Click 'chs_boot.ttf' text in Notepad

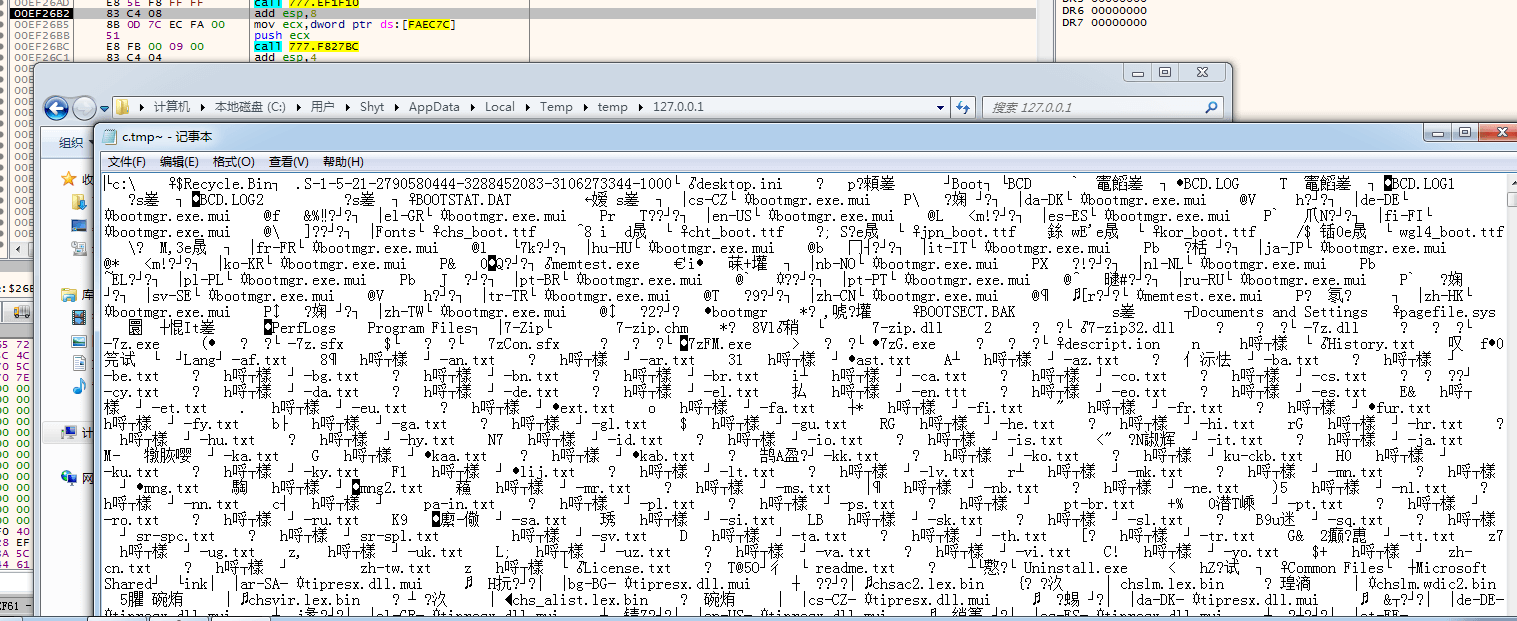(x=486, y=232)
